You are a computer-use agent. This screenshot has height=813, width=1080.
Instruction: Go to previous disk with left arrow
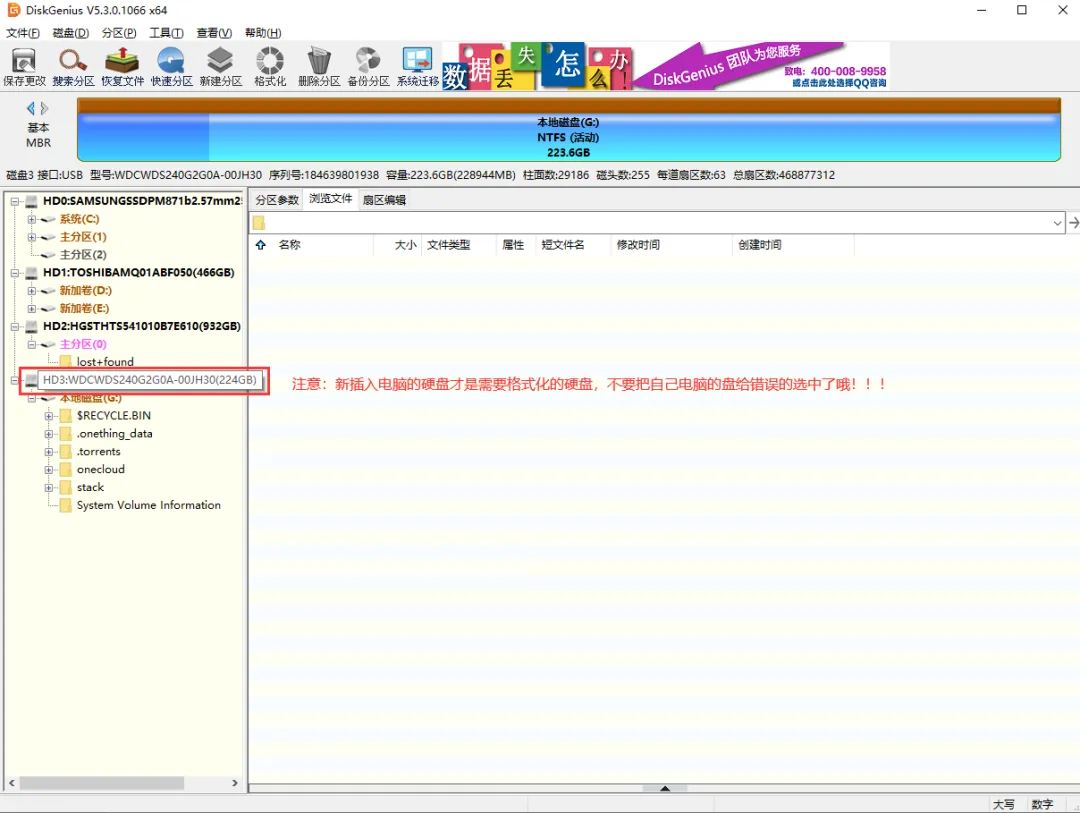click(30, 108)
